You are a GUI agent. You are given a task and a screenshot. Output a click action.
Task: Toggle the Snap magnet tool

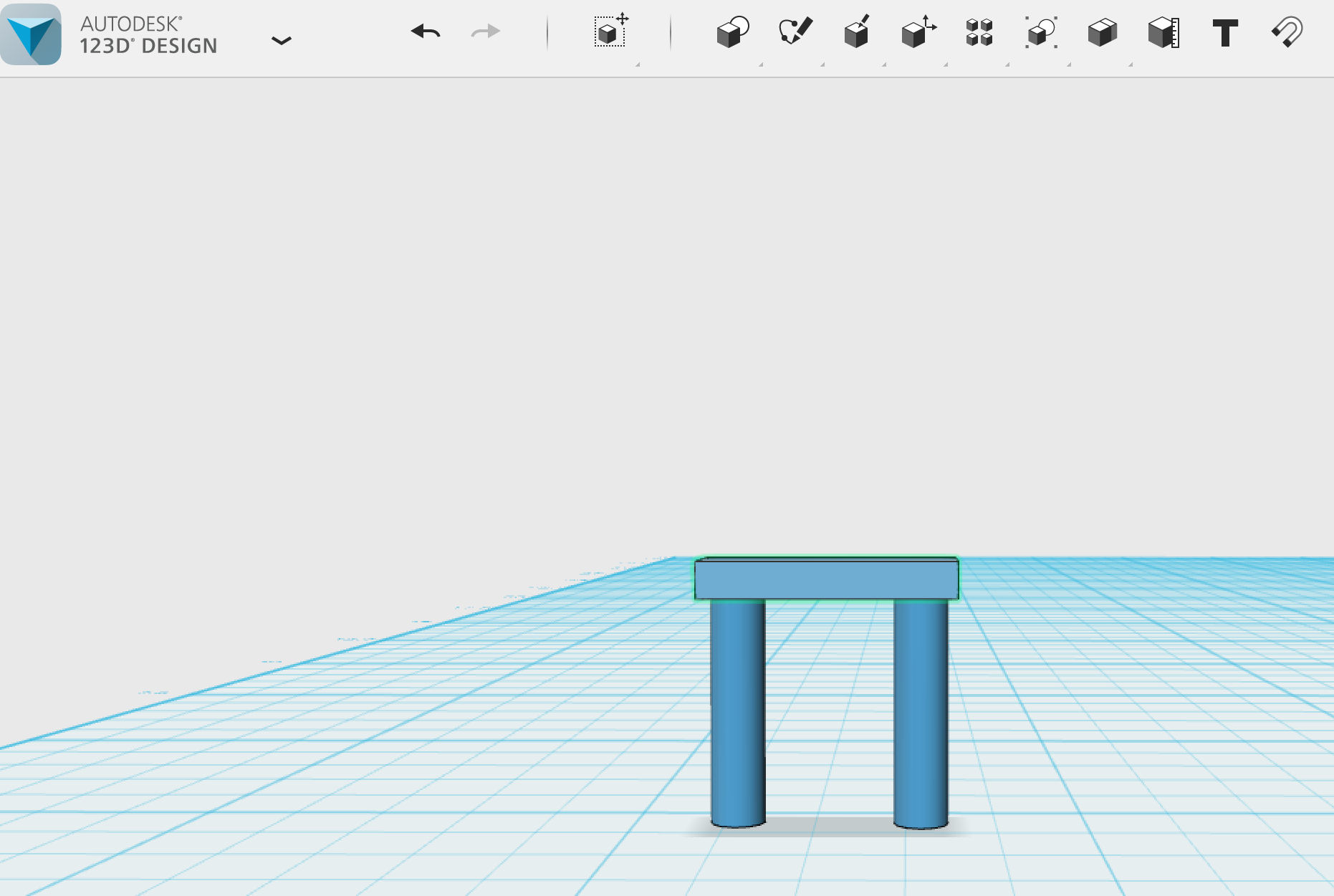coord(1287,32)
